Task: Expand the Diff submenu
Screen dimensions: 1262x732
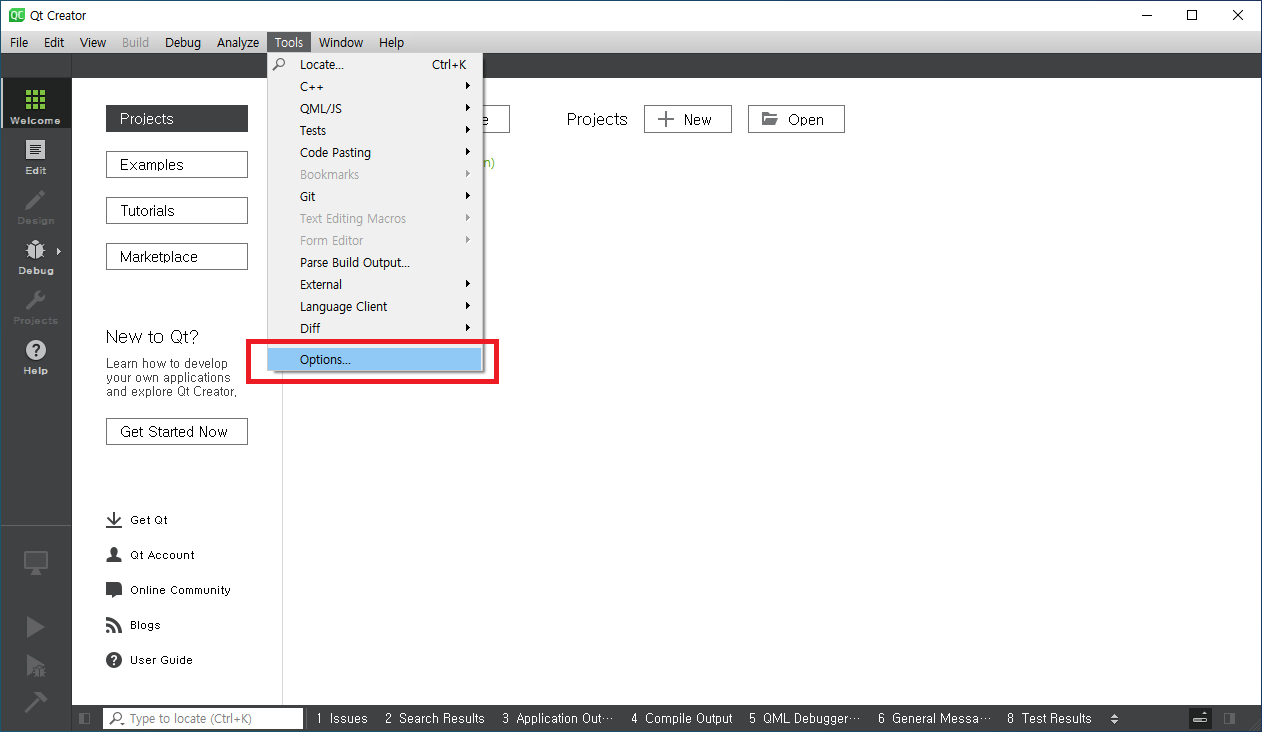Action: click(375, 329)
